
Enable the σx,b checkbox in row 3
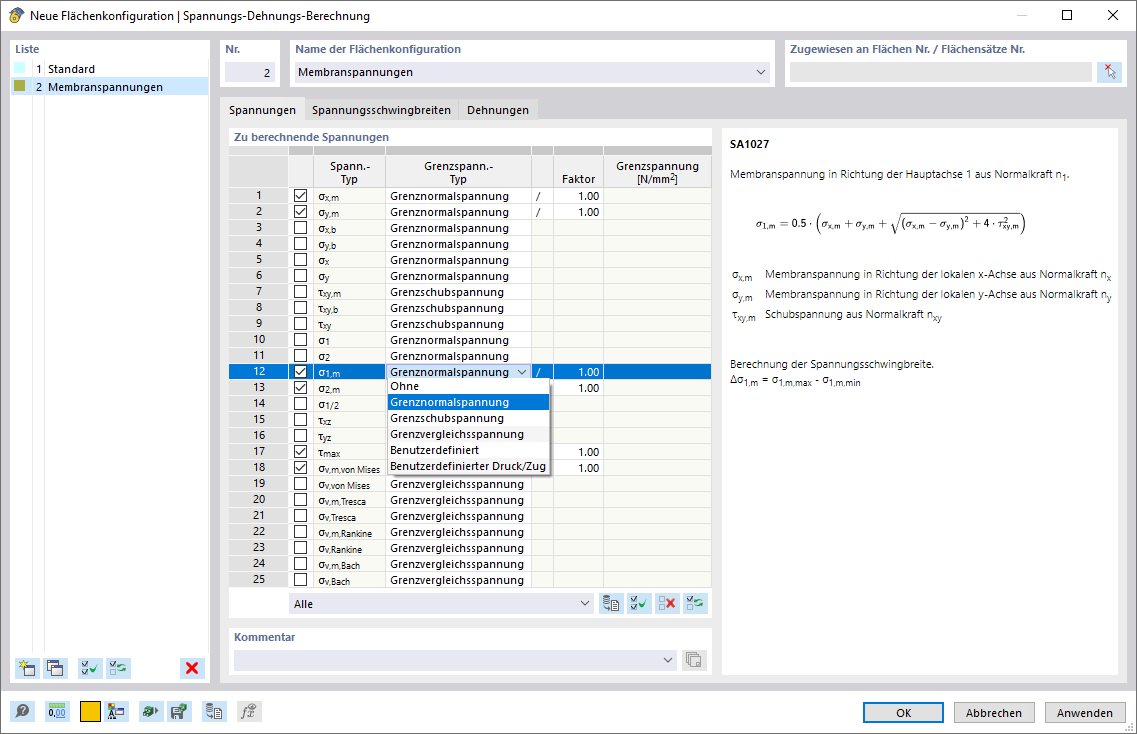[x=300, y=228]
